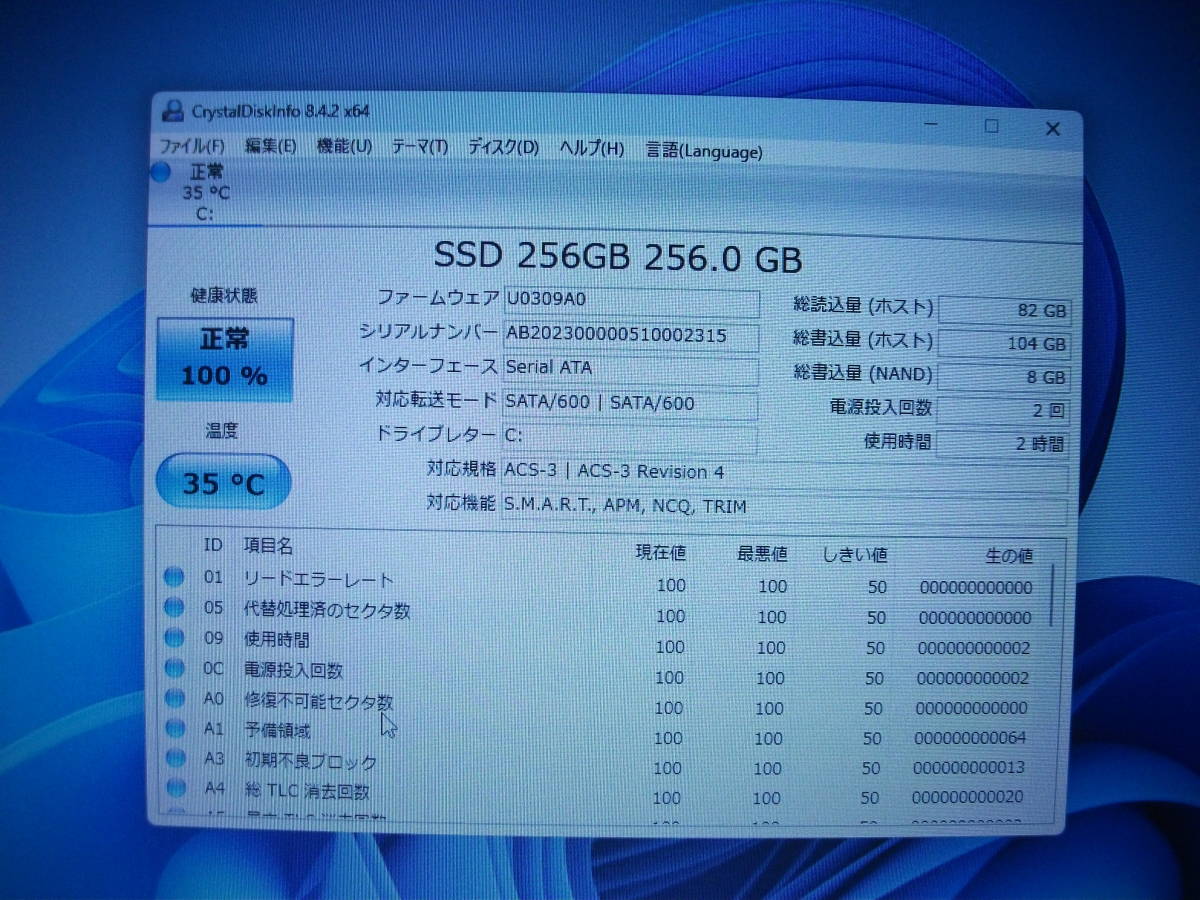Click the SSD 256GB 256.0 GB title
1200x900 pixels.
(x=618, y=256)
